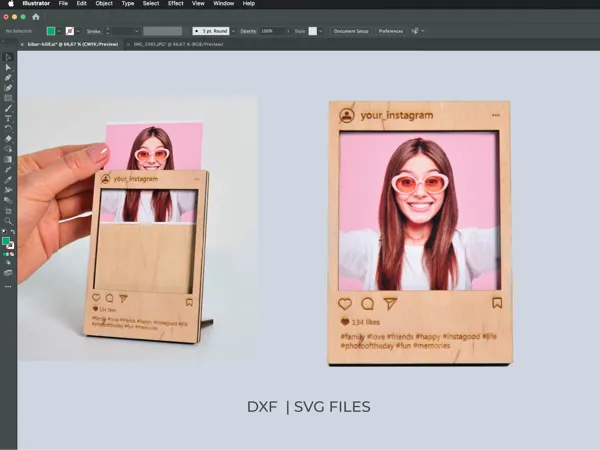Open the 5 pt. Round brush dropdown

click(x=233, y=31)
